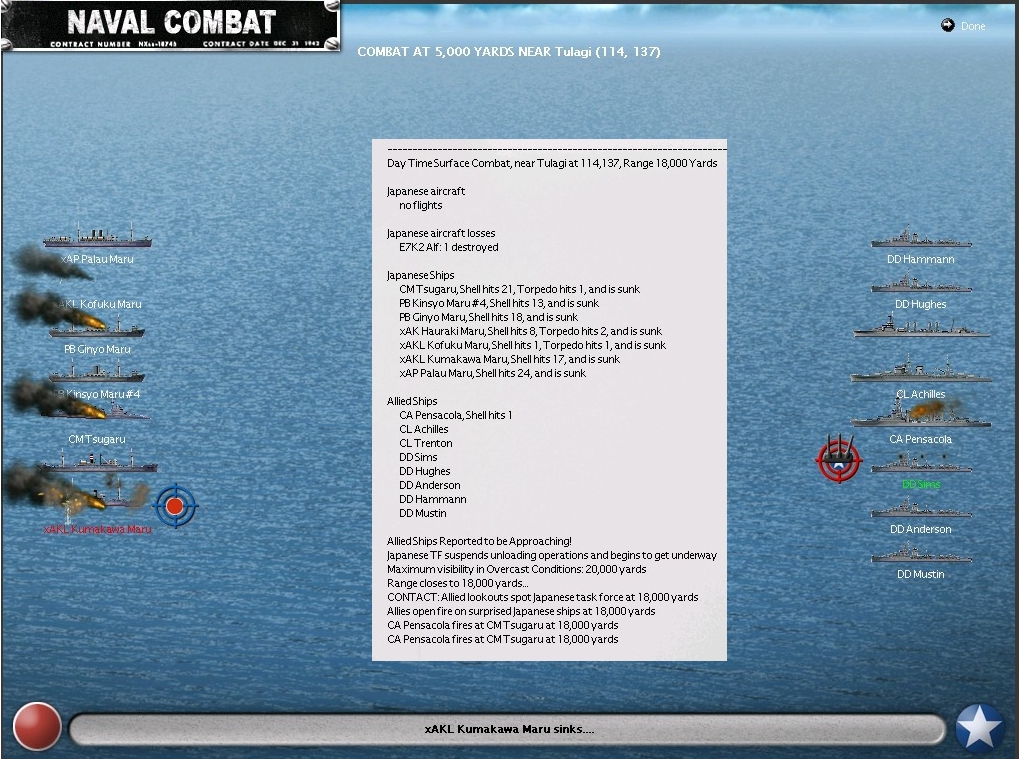Viewport: 1019px width, 759px height.
Task: Select the DD Mustin ship silhouette
Action: tap(921, 554)
